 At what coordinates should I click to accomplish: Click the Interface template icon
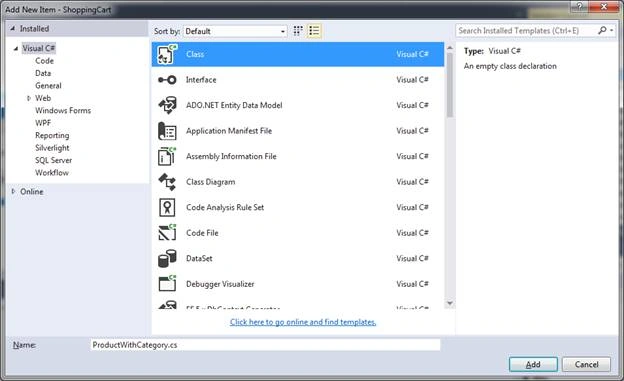tap(167, 80)
